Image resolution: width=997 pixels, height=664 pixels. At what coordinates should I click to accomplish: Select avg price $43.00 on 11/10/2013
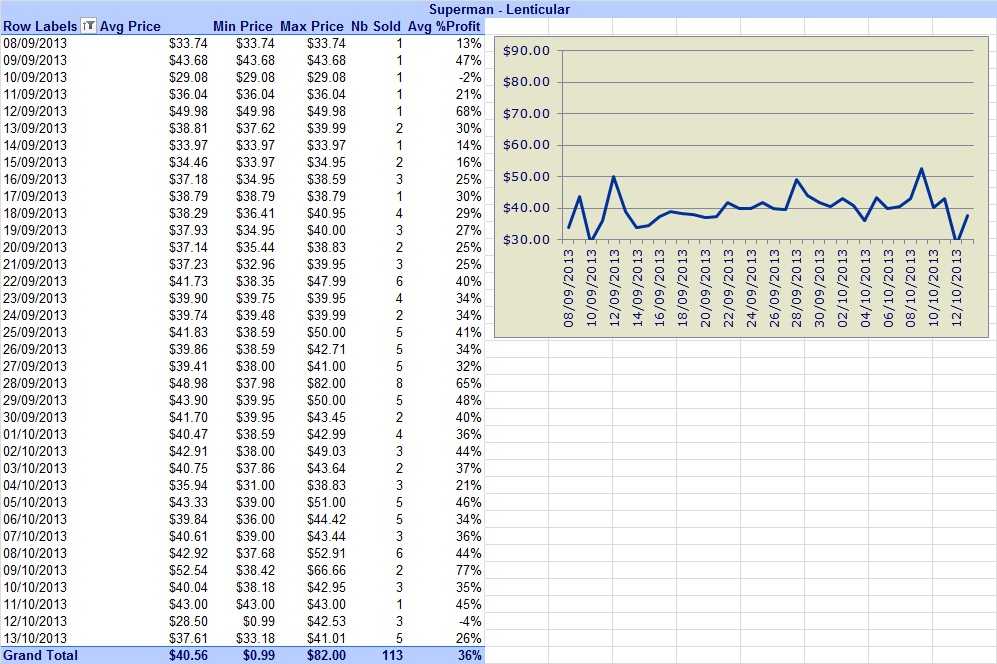pyautogui.click(x=188, y=604)
